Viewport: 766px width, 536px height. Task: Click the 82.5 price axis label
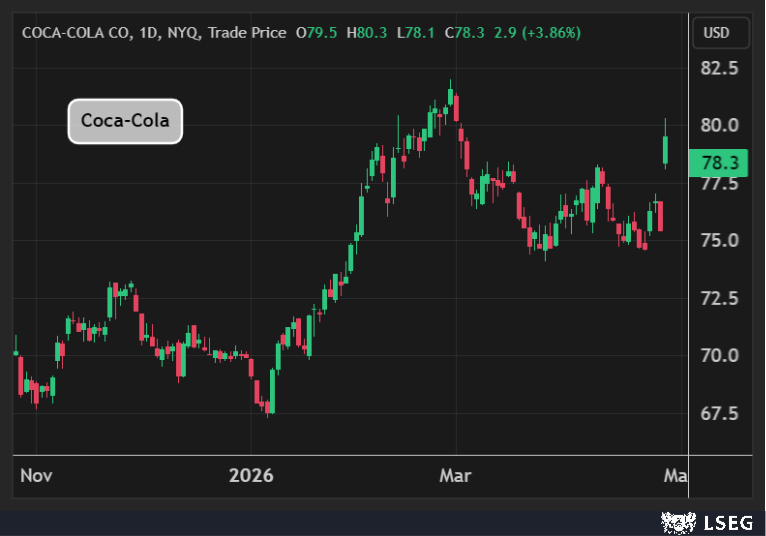[719, 69]
